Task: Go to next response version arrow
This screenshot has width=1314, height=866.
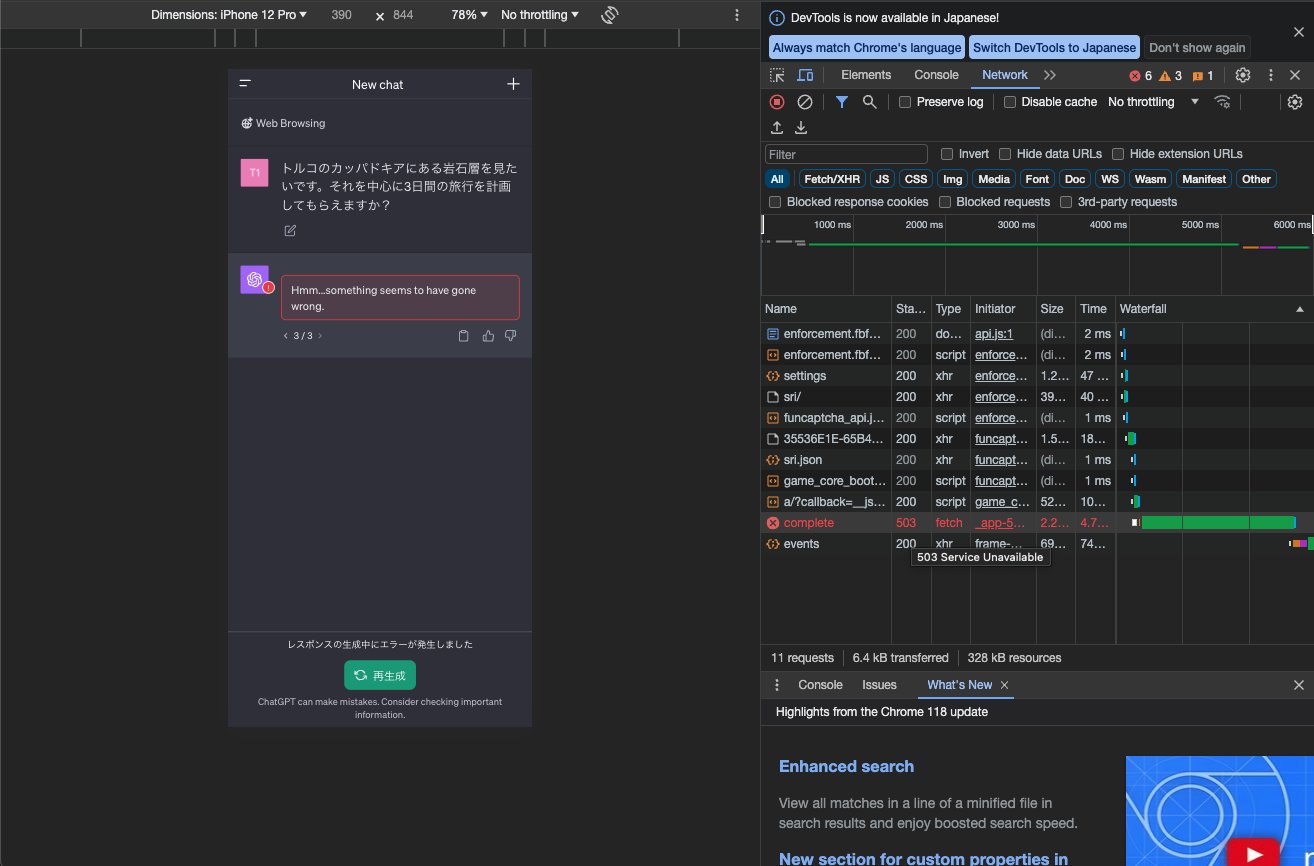Action: click(x=320, y=336)
